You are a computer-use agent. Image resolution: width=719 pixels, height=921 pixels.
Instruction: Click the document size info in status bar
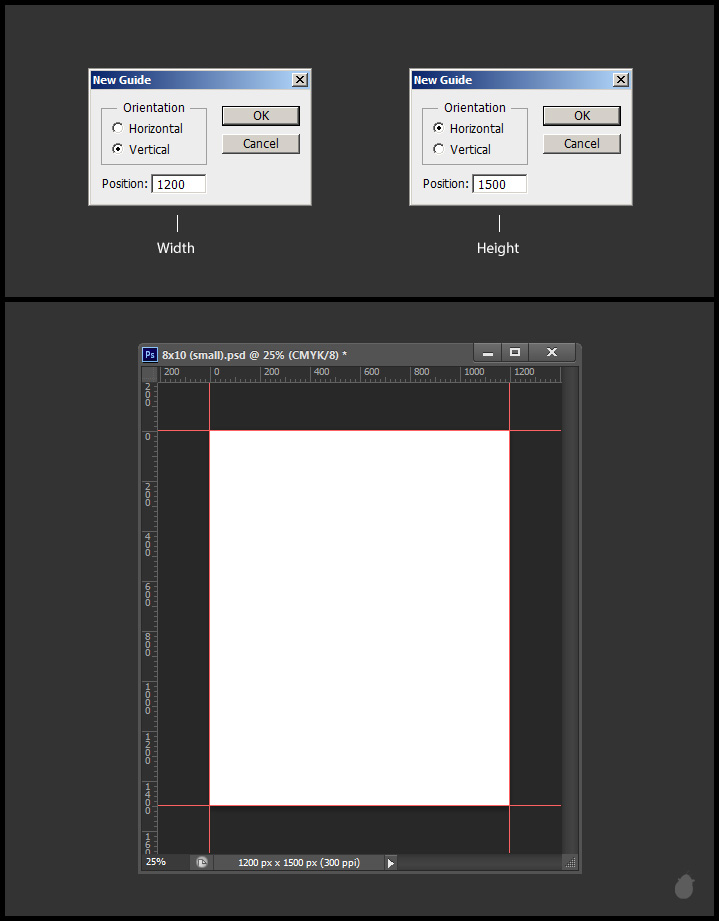(x=298, y=862)
